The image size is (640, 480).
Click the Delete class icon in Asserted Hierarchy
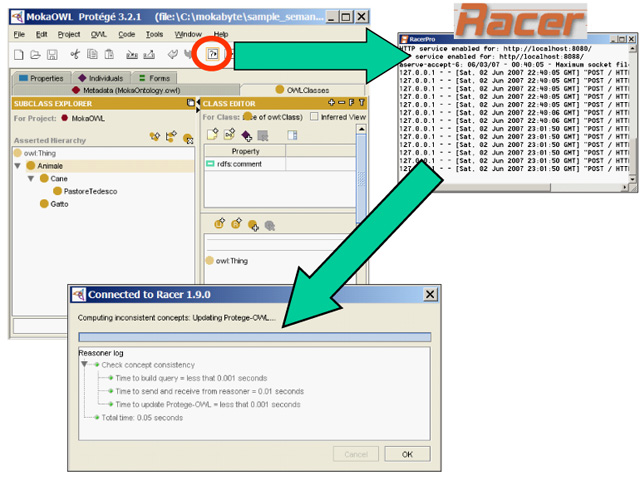[x=188, y=138]
